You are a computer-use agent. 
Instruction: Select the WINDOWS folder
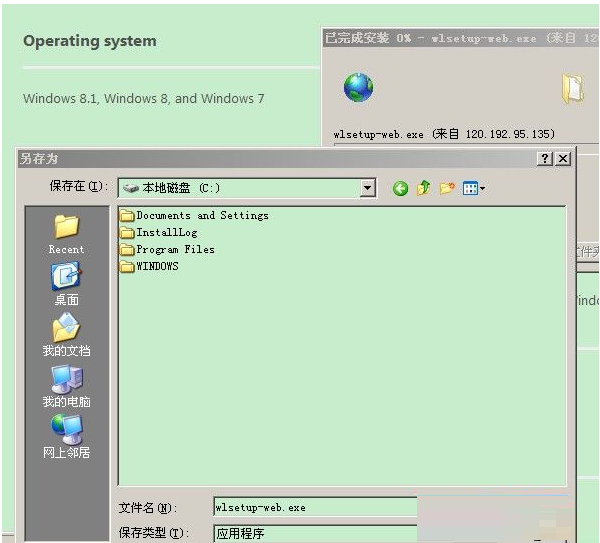(x=156, y=266)
